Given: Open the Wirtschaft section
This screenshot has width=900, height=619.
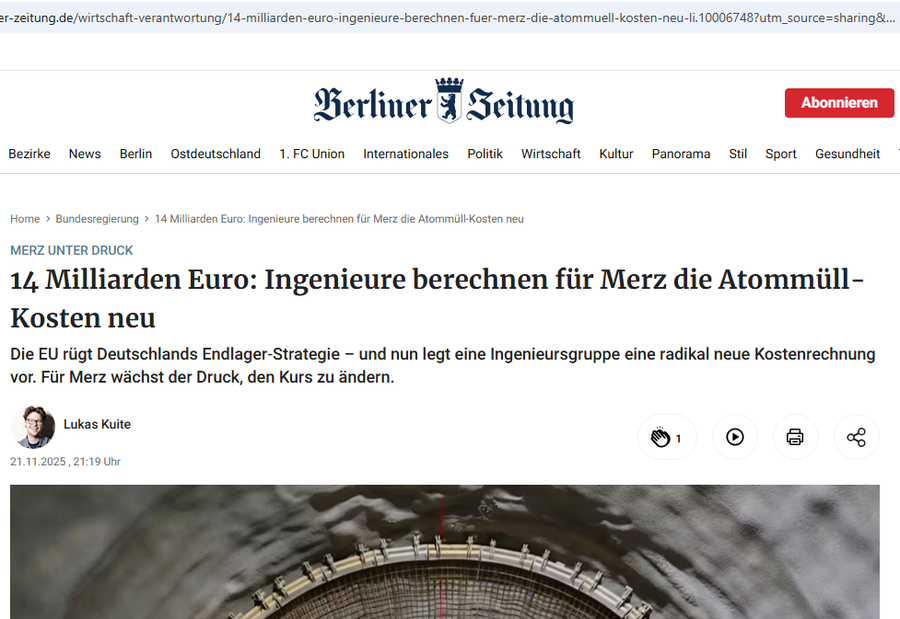Looking at the screenshot, I should coord(551,154).
